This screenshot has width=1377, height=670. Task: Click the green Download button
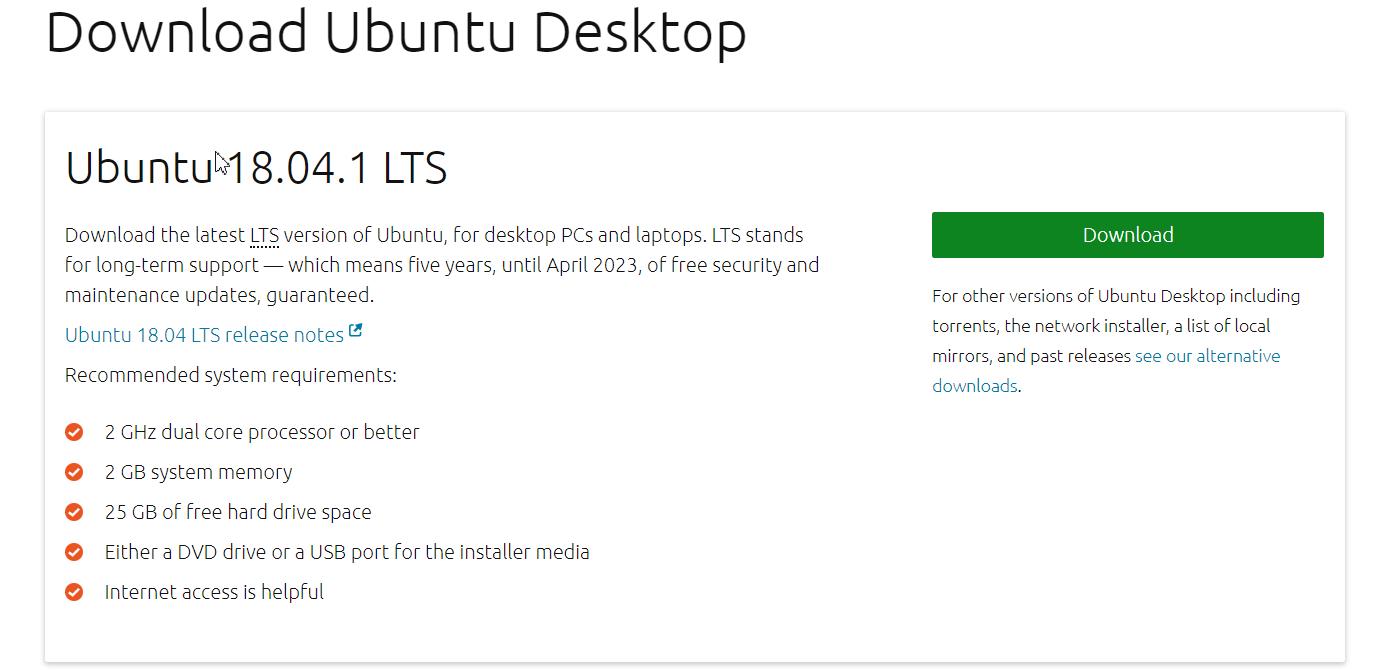[1127, 234]
